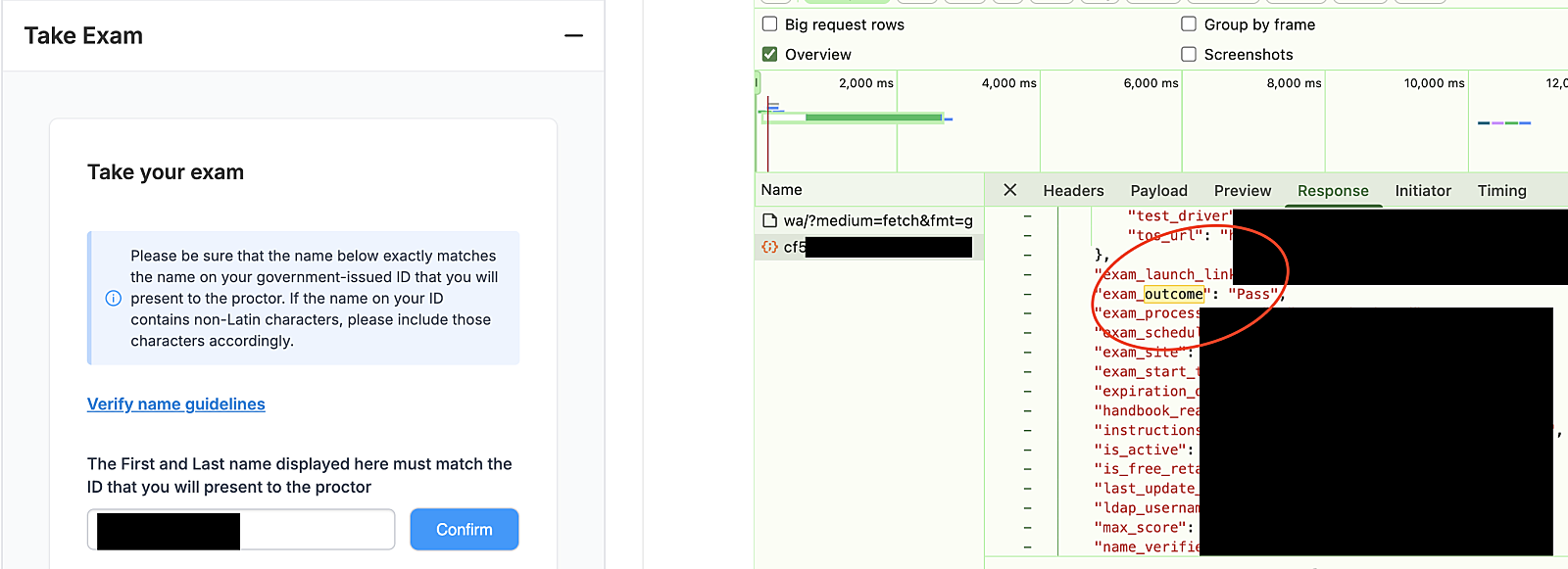
Task: Enable Big request rows checkbox
Action: tap(770, 24)
